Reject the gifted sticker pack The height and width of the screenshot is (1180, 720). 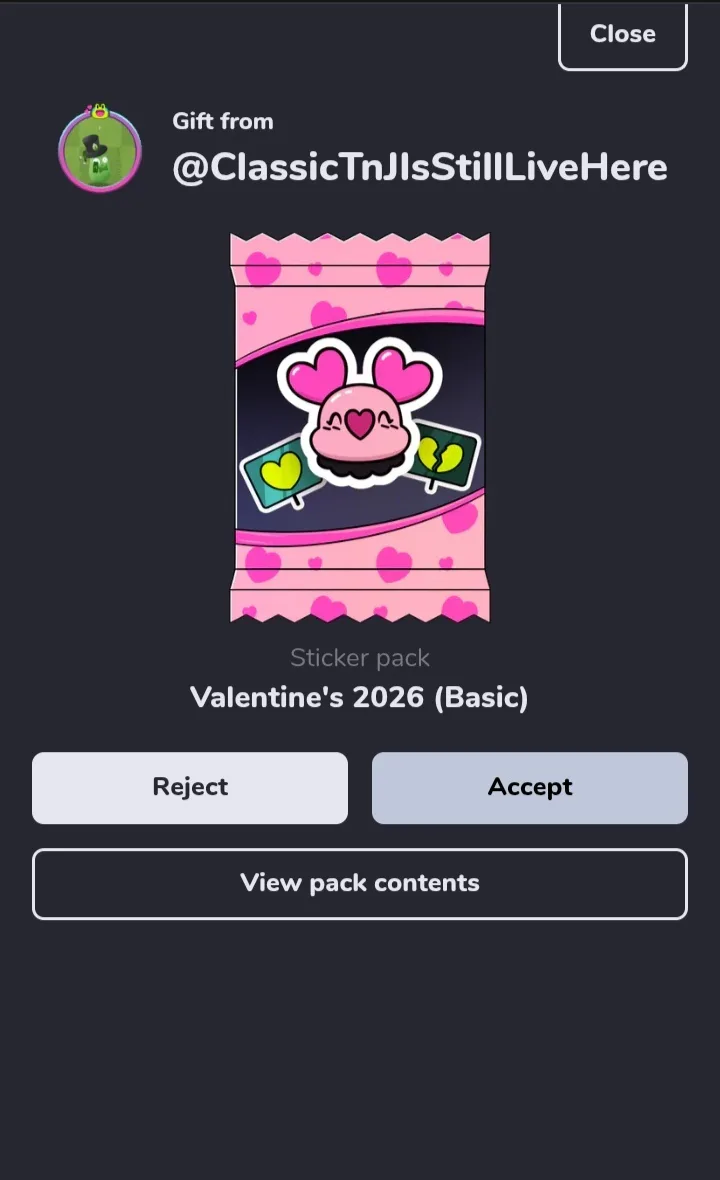coord(190,787)
